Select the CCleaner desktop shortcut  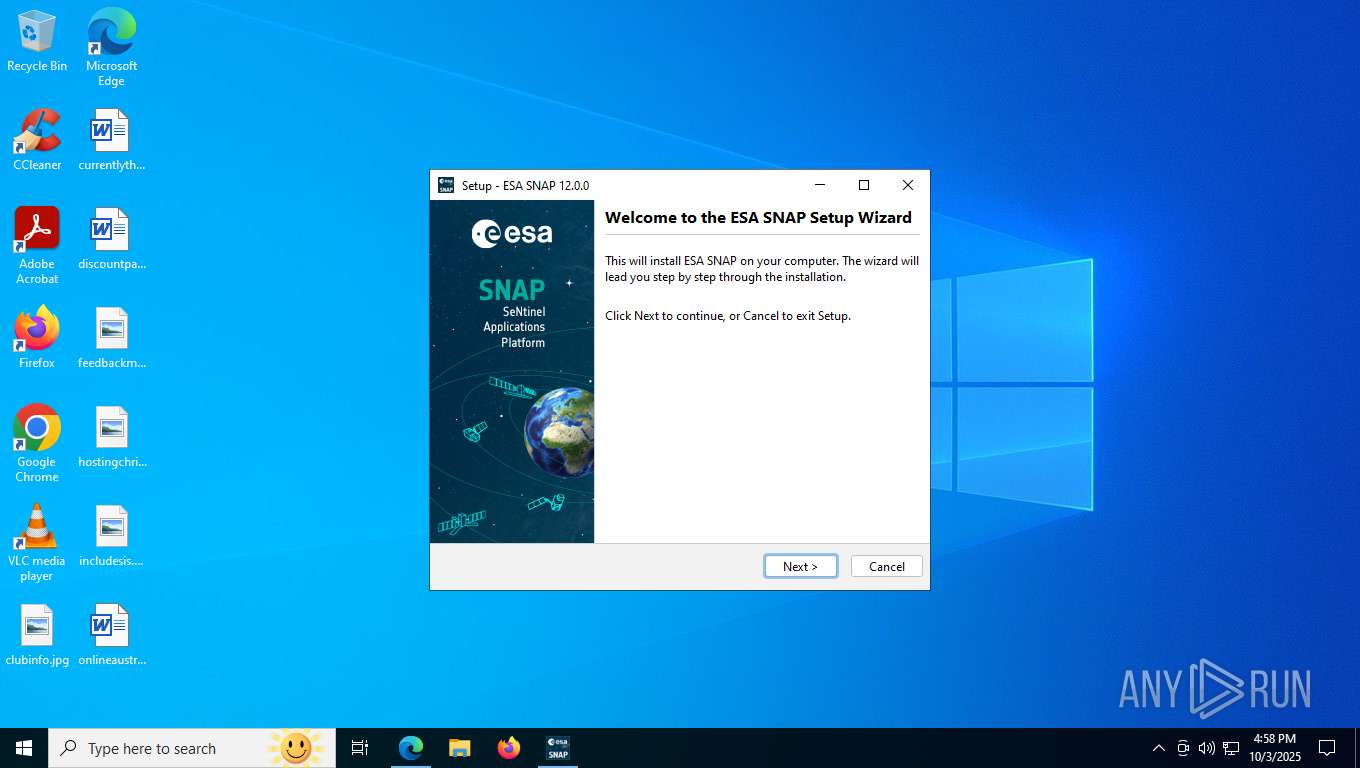pos(37,140)
